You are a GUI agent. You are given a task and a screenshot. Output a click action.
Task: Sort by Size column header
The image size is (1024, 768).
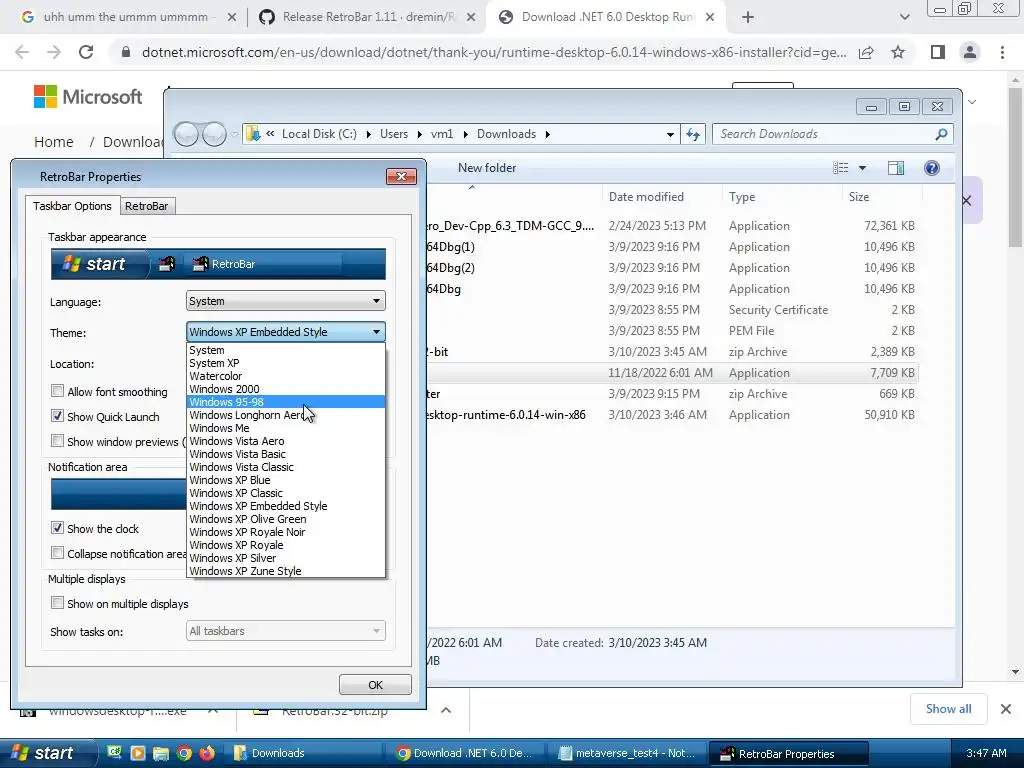coord(858,197)
